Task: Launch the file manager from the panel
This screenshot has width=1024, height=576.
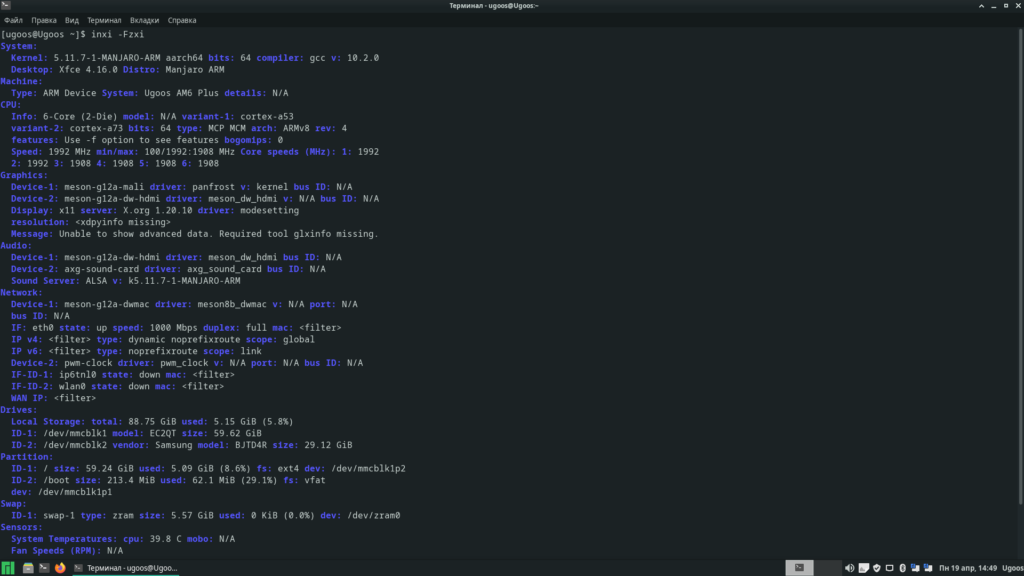Action: 29,567
